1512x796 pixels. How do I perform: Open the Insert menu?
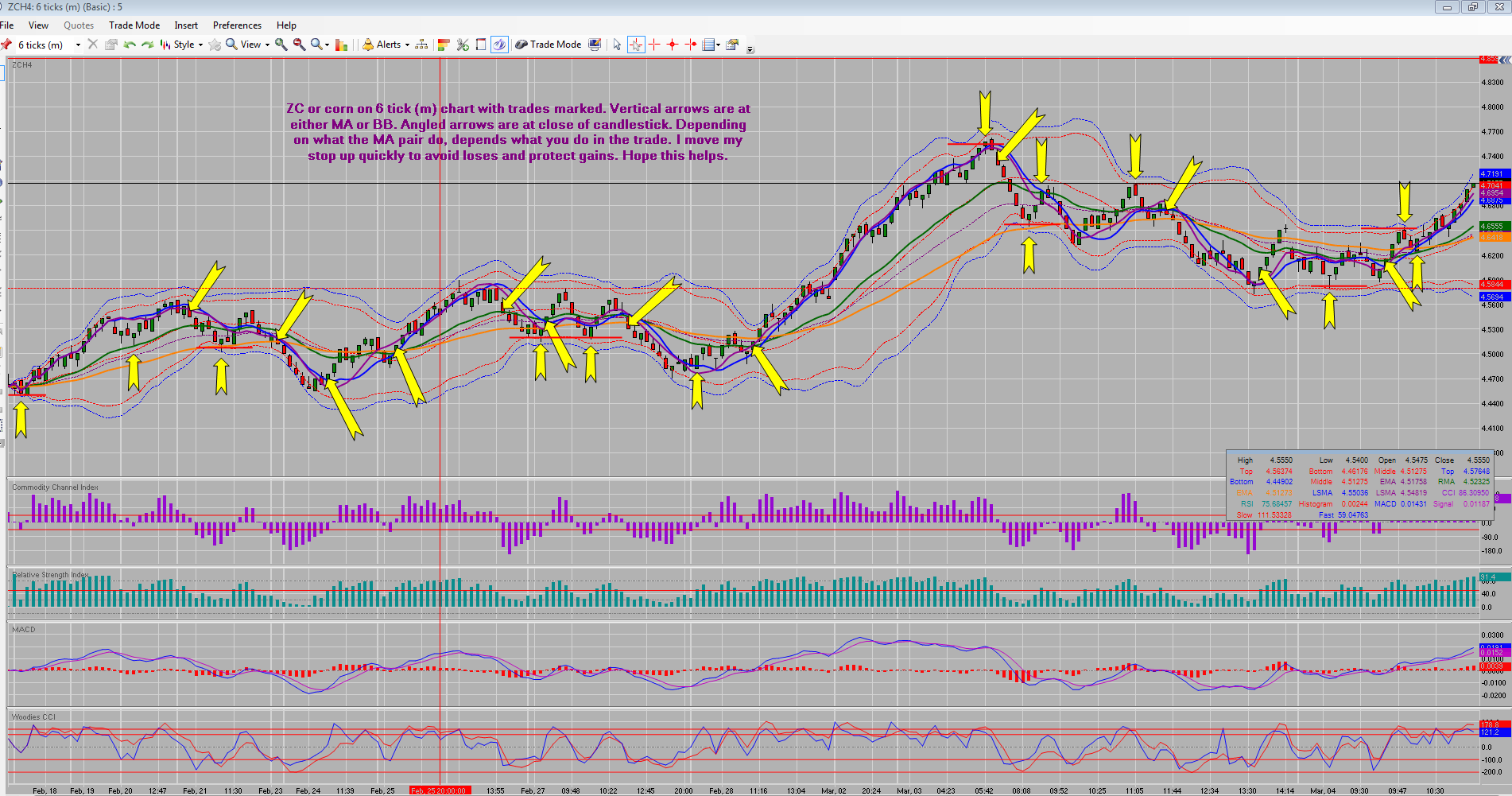(x=186, y=25)
